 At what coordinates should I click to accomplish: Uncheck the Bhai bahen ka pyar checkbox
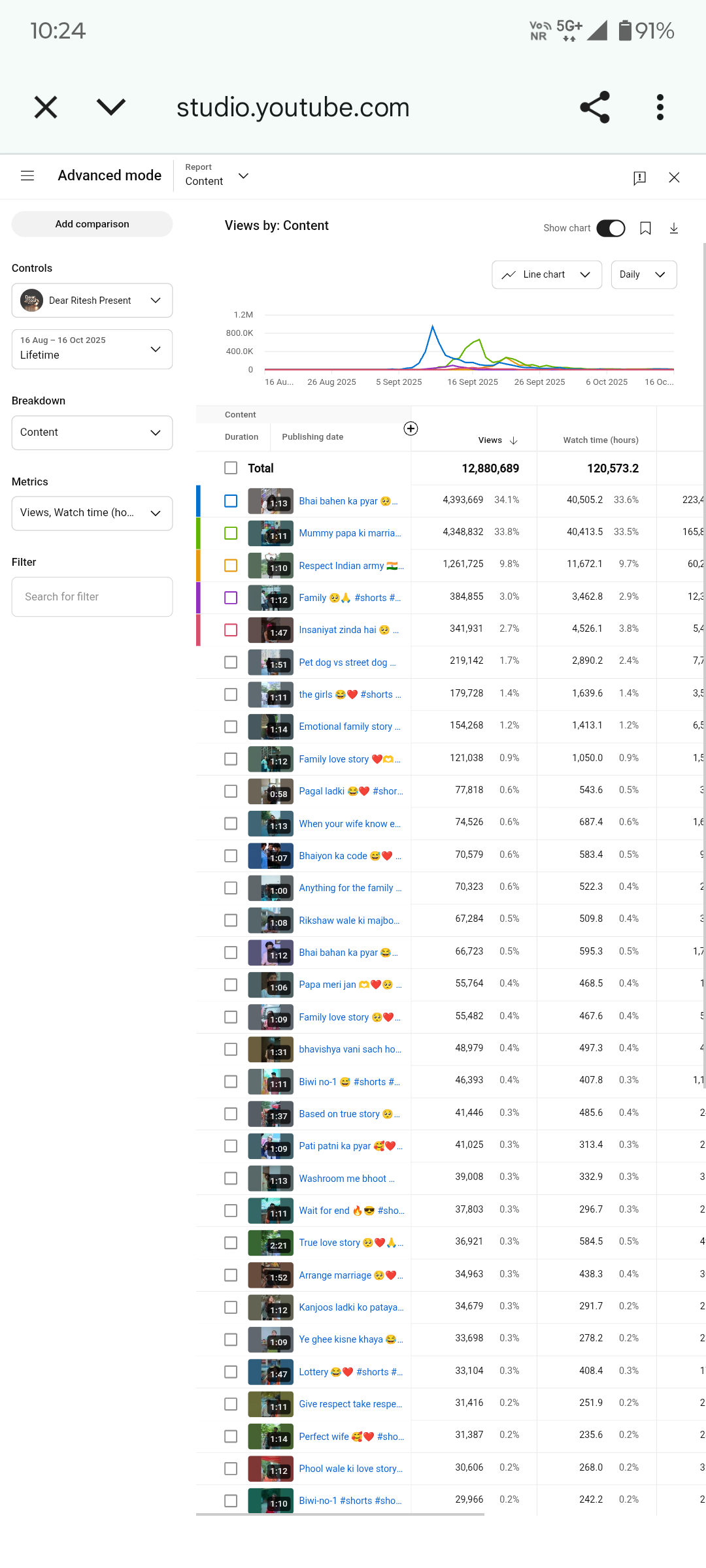pyautogui.click(x=231, y=501)
